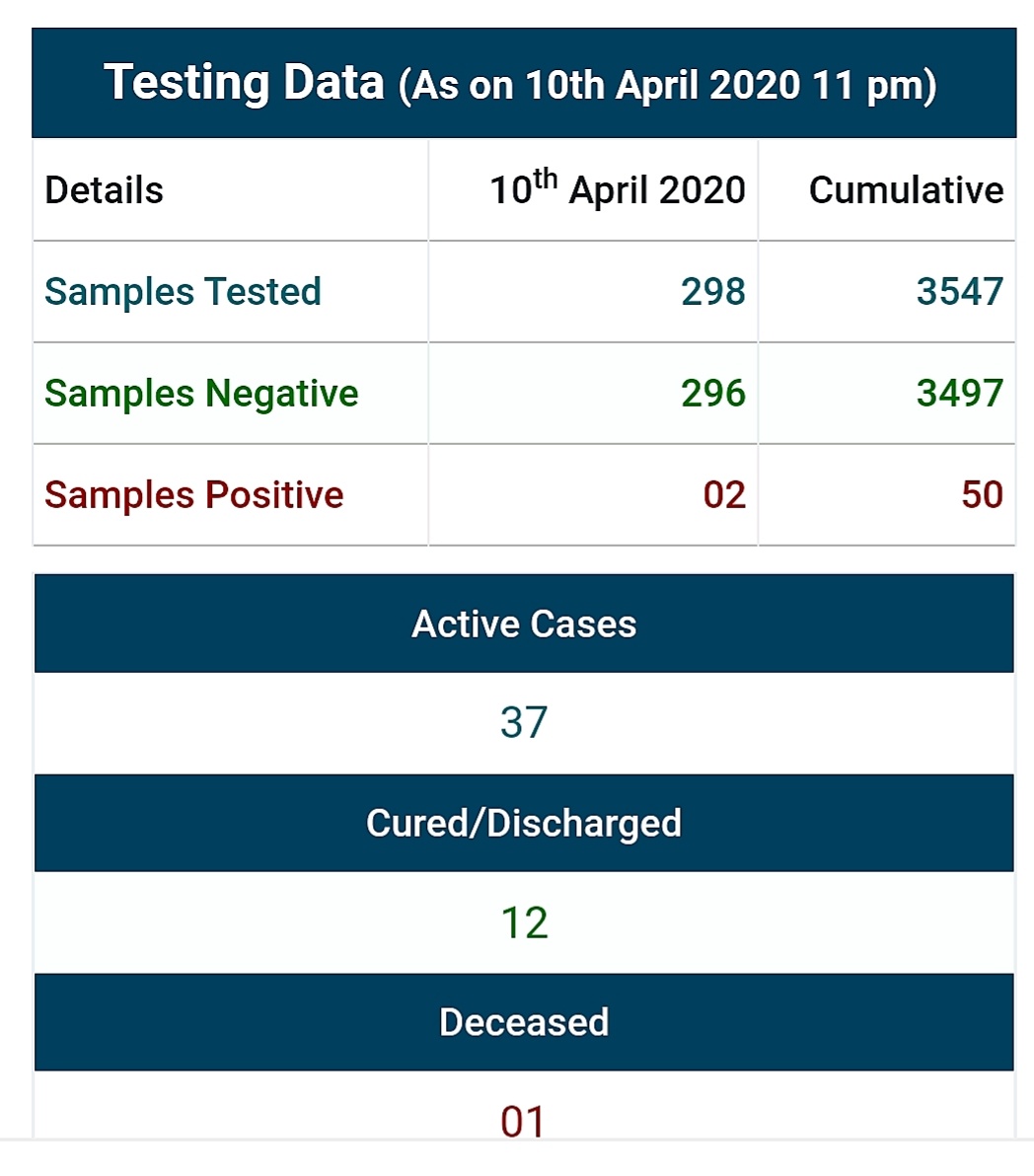Viewport: 1034px width, 1176px height.
Task: Click the Testing Data header banner
Action: click(x=523, y=83)
